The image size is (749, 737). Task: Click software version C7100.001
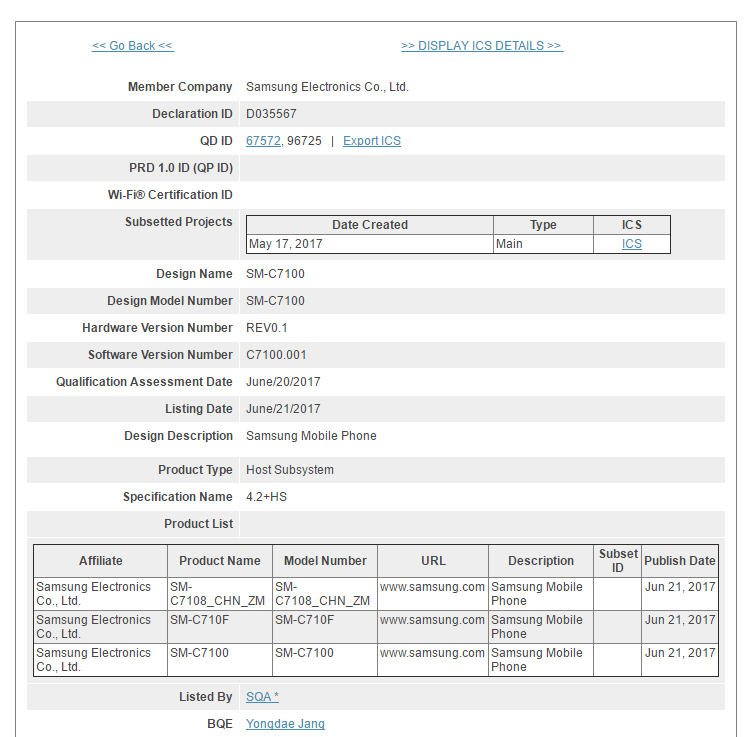pos(276,355)
